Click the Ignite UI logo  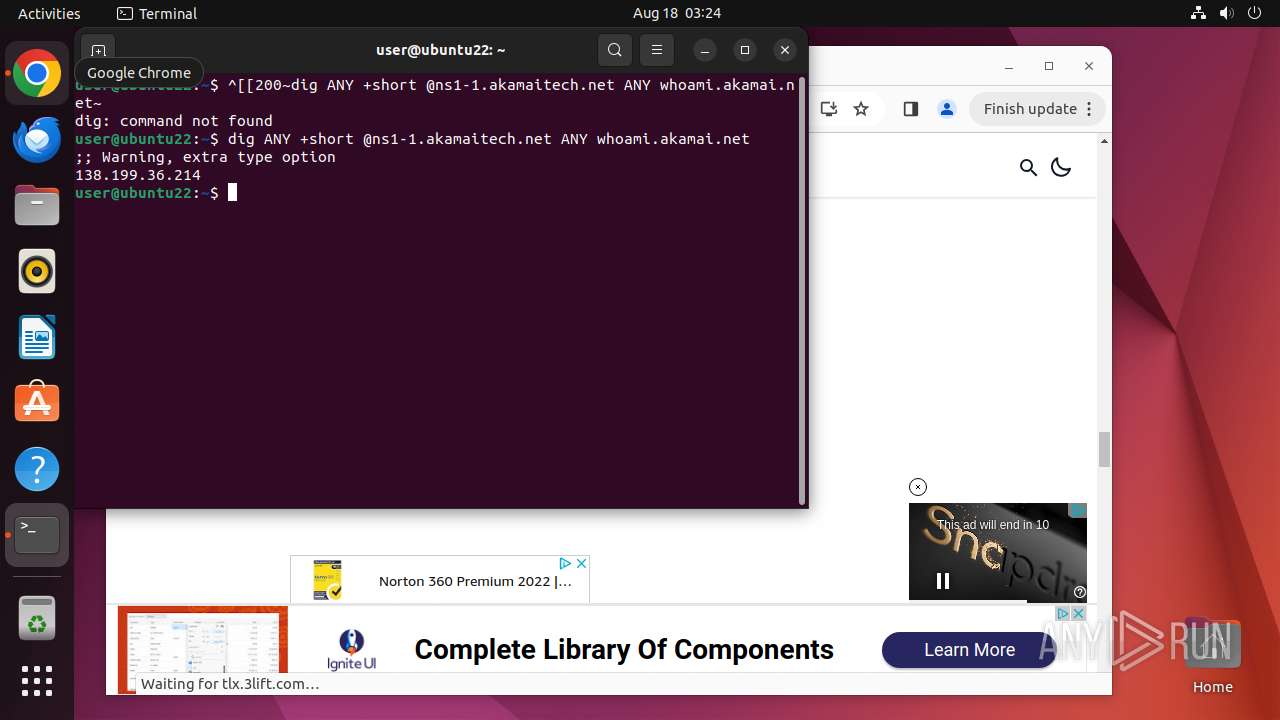point(351,650)
